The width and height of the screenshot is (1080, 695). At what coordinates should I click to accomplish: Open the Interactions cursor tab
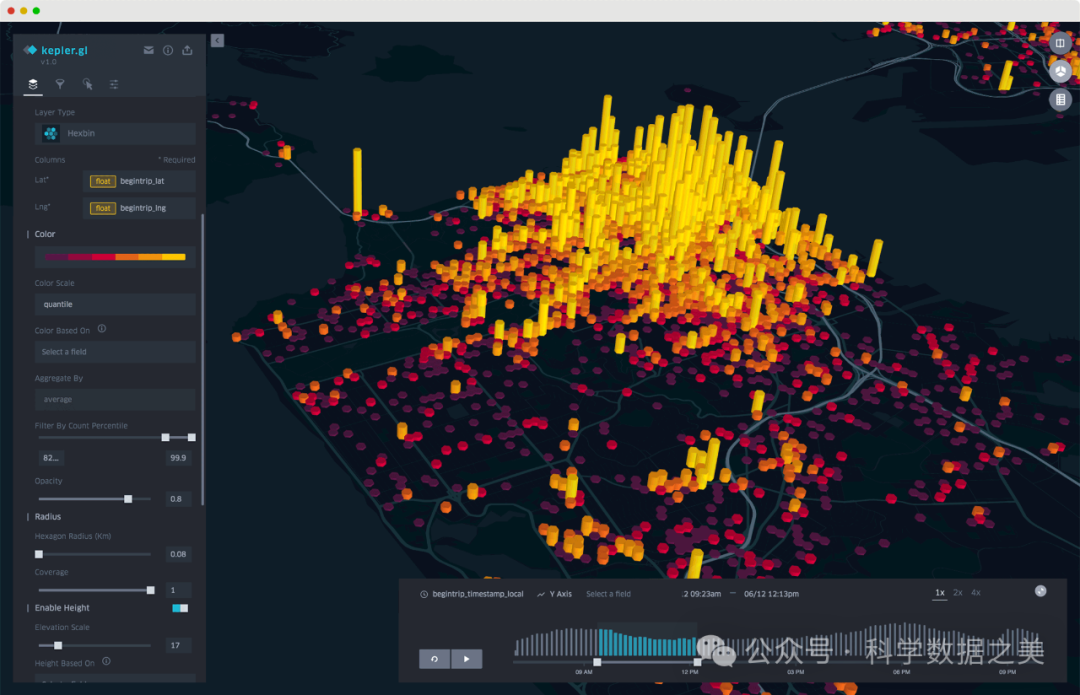[87, 85]
